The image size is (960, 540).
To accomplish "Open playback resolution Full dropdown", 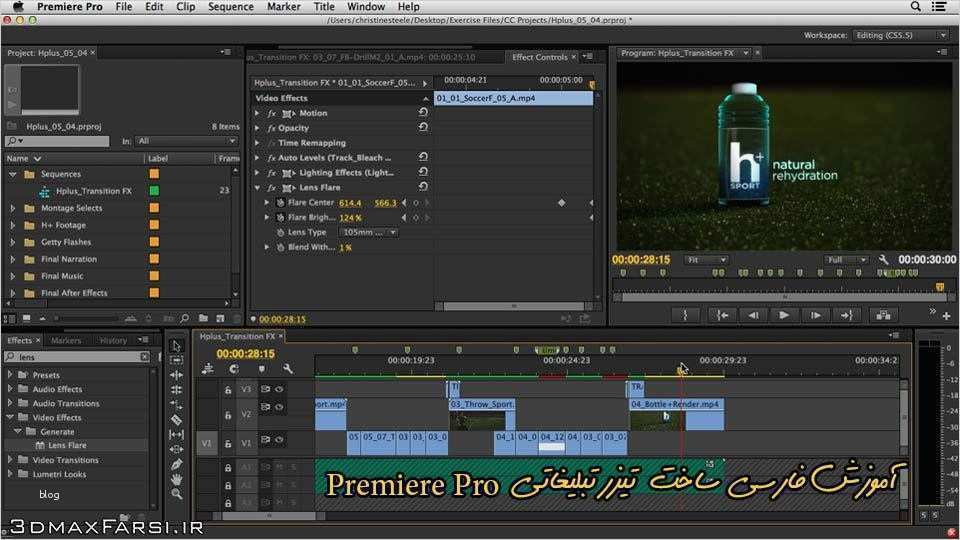I will pos(846,260).
